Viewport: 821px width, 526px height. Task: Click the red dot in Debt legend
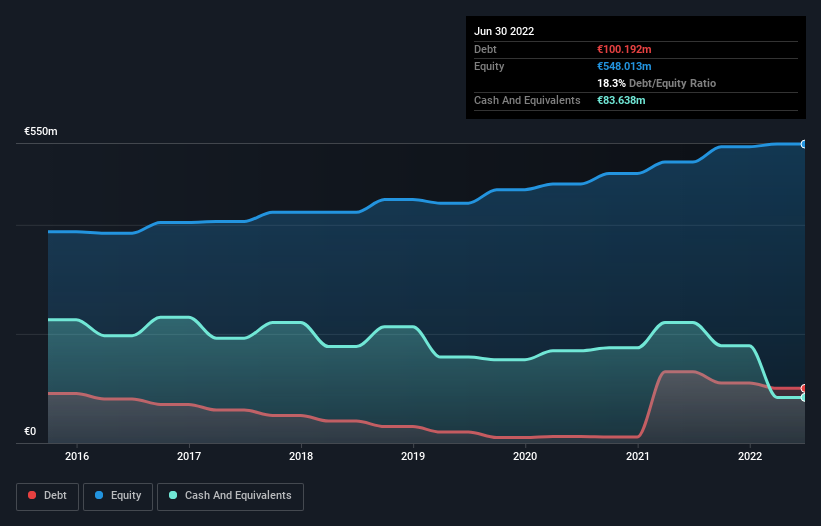point(32,495)
